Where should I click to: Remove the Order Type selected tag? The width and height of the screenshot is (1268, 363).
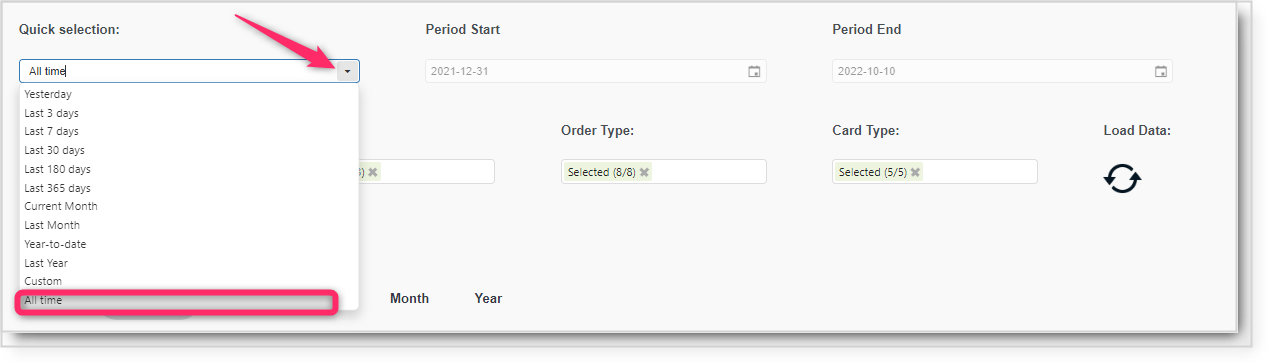644,172
